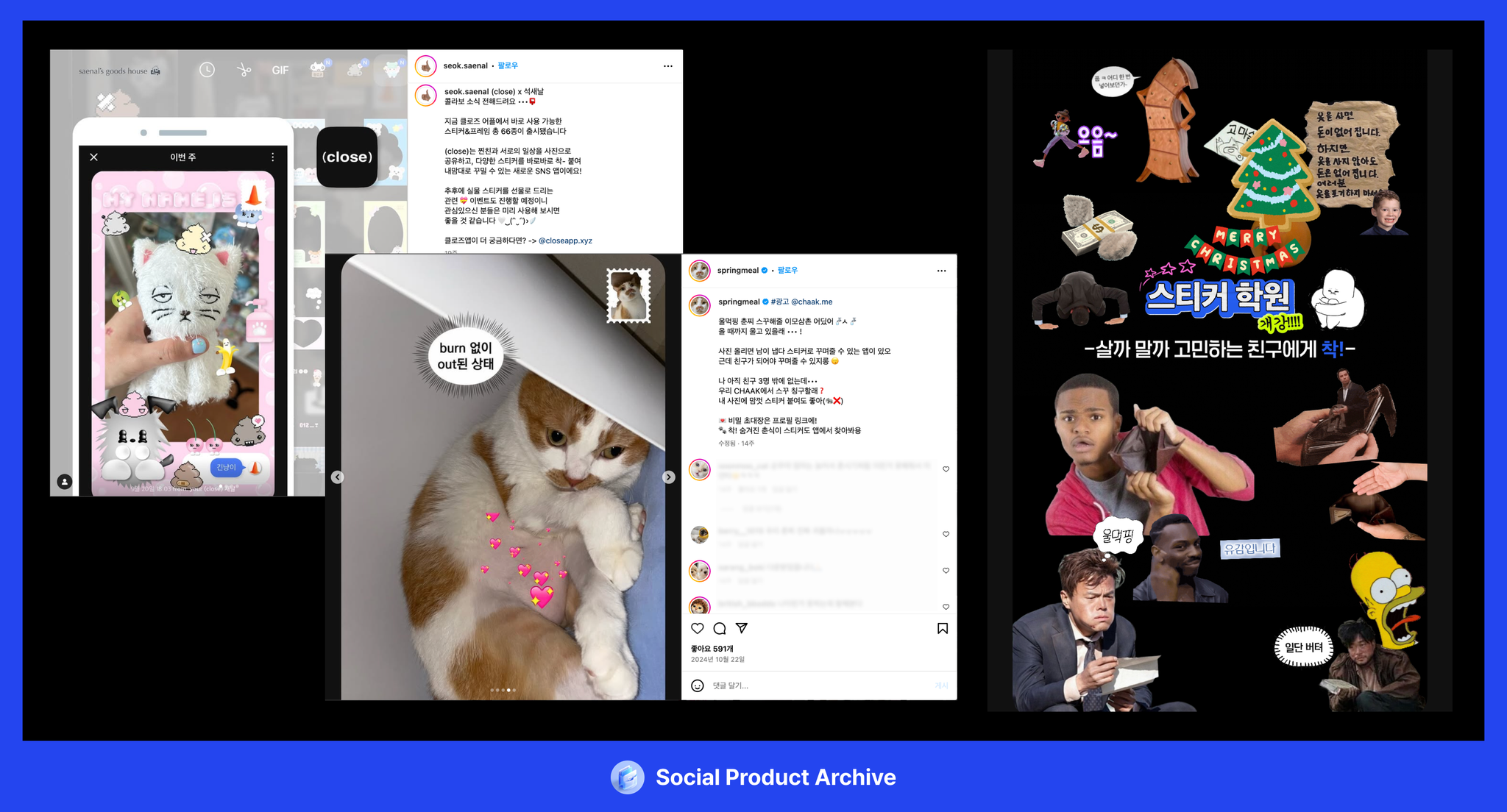Screen dimensions: 1507x812
Task: Select the highlighted angel bear sticker pack
Action: pos(391,70)
